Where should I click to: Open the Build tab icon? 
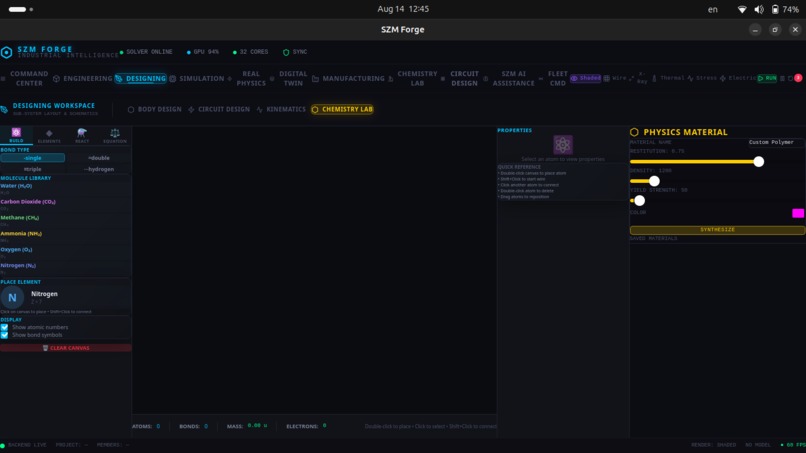point(16,133)
